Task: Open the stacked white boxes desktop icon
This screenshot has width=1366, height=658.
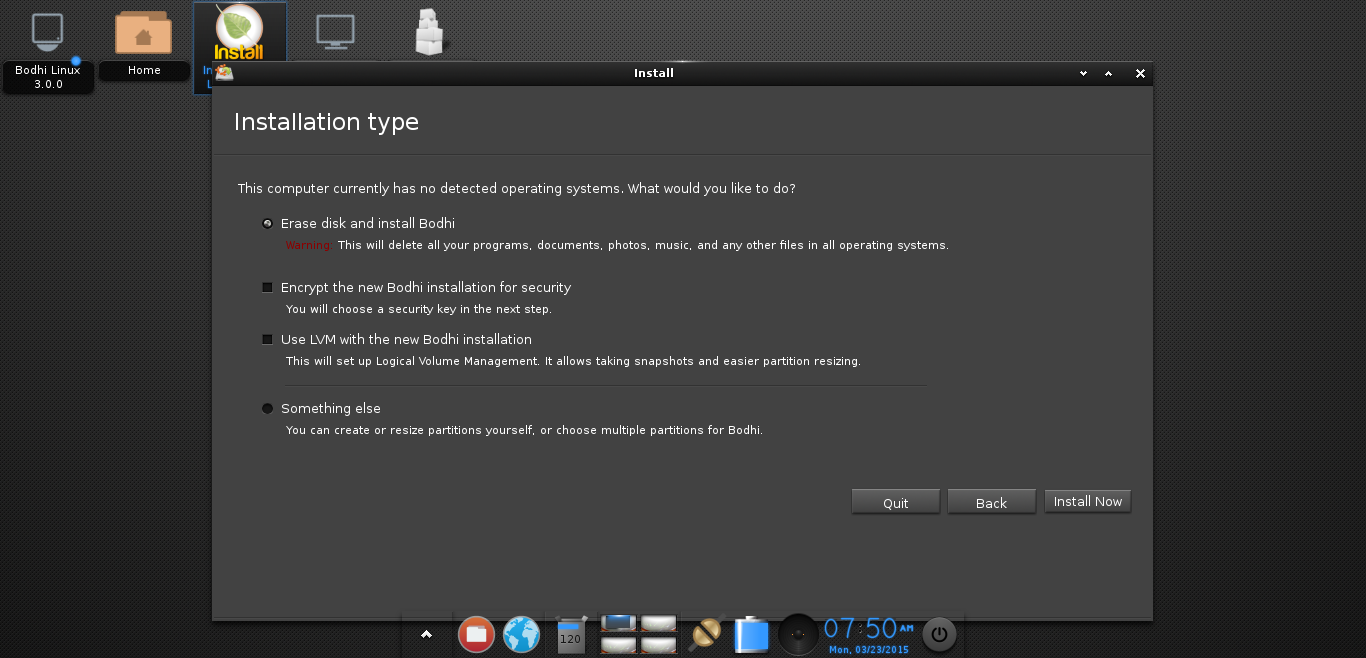Action: pos(429,32)
